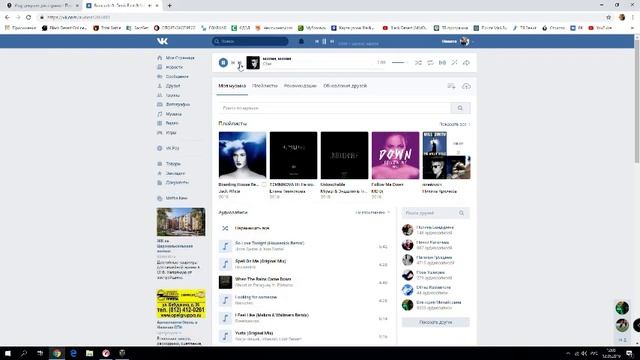The height and width of the screenshot is (360, 640).
Task: Open the profile menu arrow in the header
Action: point(473,41)
